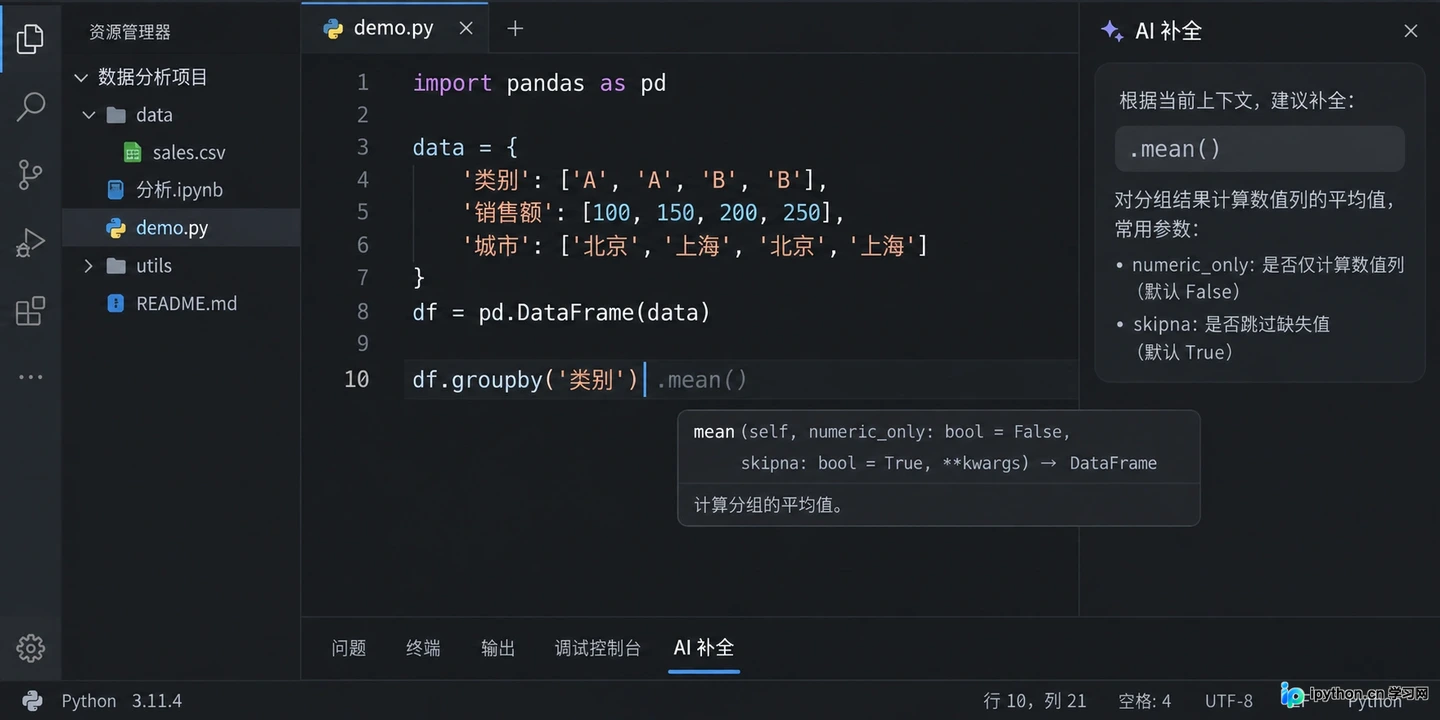Image resolution: width=1440 pixels, height=720 pixels.
Task: Click the AI 补全 sparkle icon
Action: [x=1111, y=31]
